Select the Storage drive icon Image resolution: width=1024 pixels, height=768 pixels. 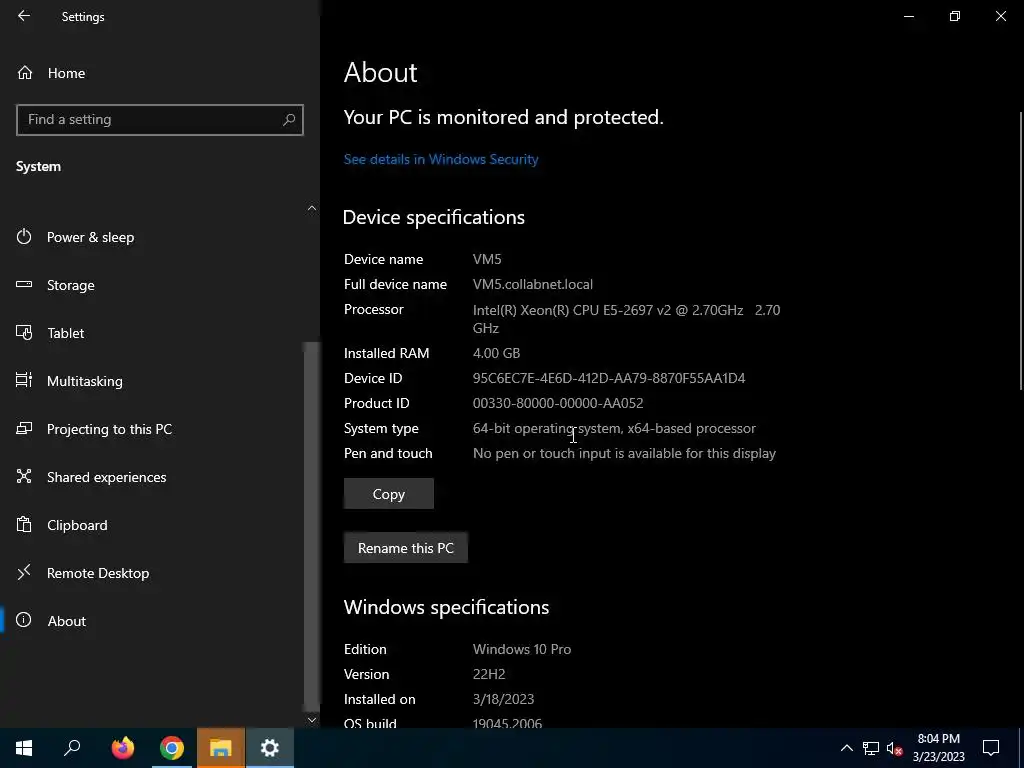(x=24, y=284)
